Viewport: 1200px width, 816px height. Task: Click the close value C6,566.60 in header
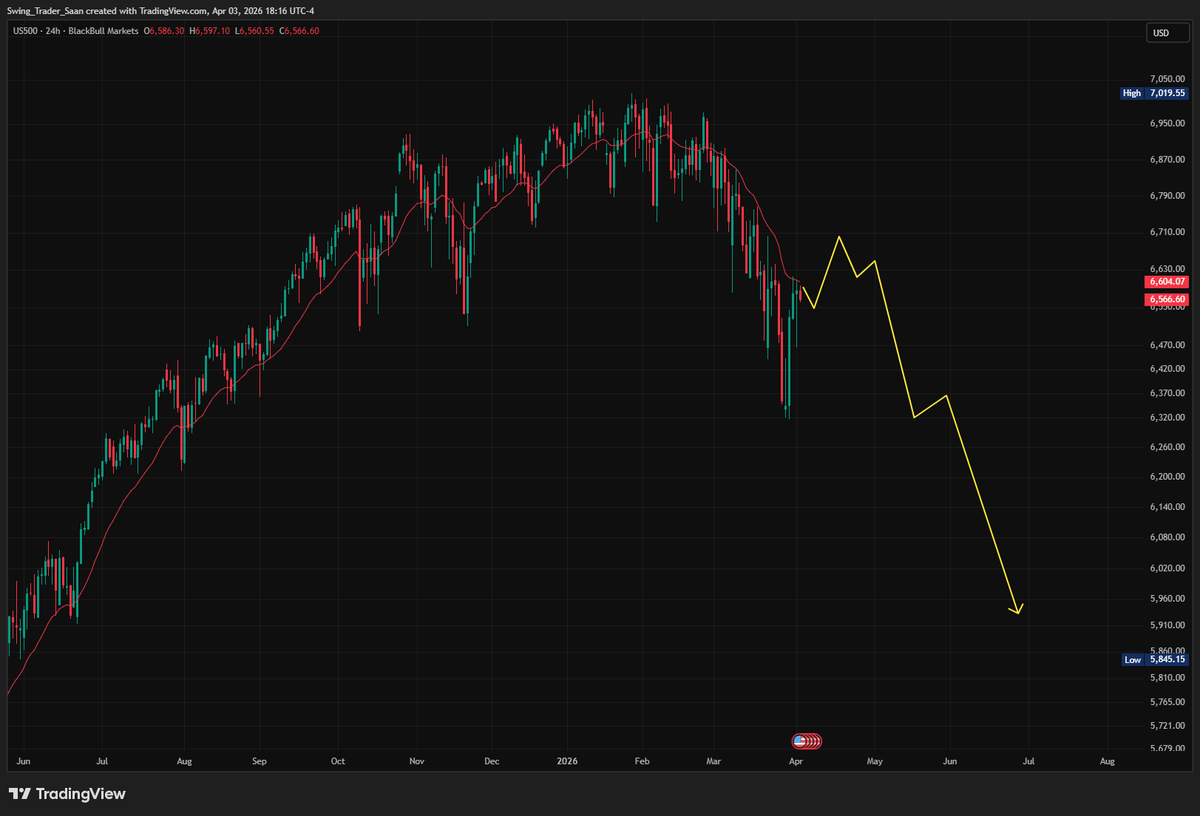(x=301, y=31)
